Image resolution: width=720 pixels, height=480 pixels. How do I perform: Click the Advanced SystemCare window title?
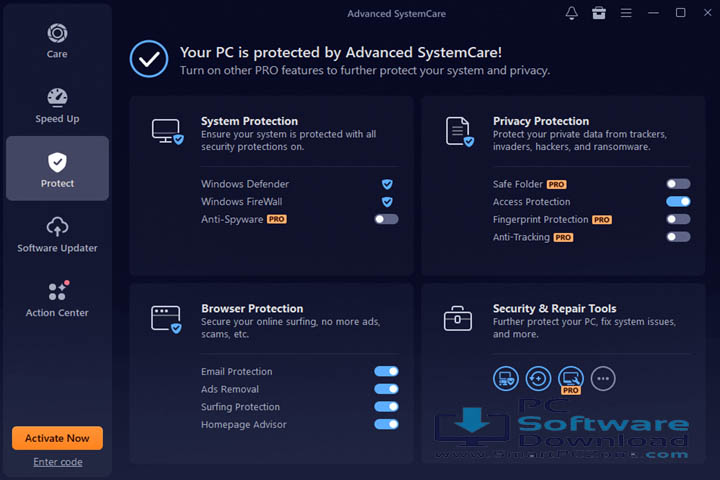coord(396,14)
